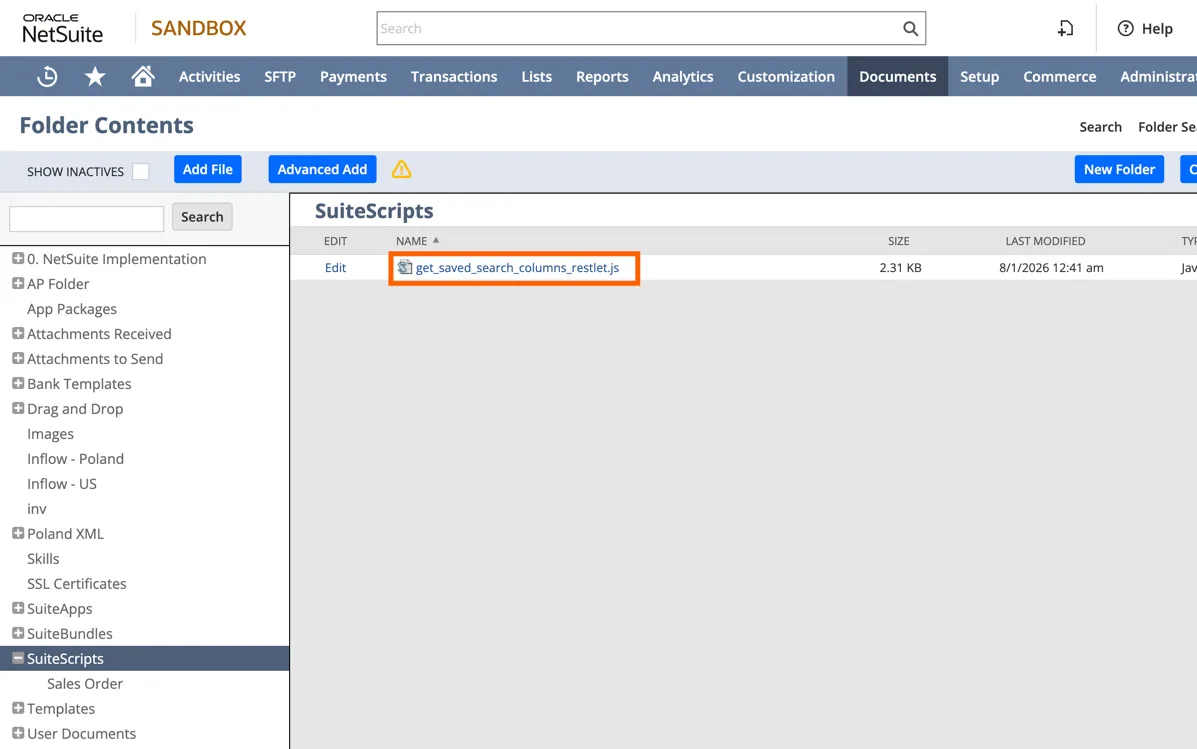Screen dimensions: 1197x749
Task: Click the search magnifier icon
Action: (910, 28)
